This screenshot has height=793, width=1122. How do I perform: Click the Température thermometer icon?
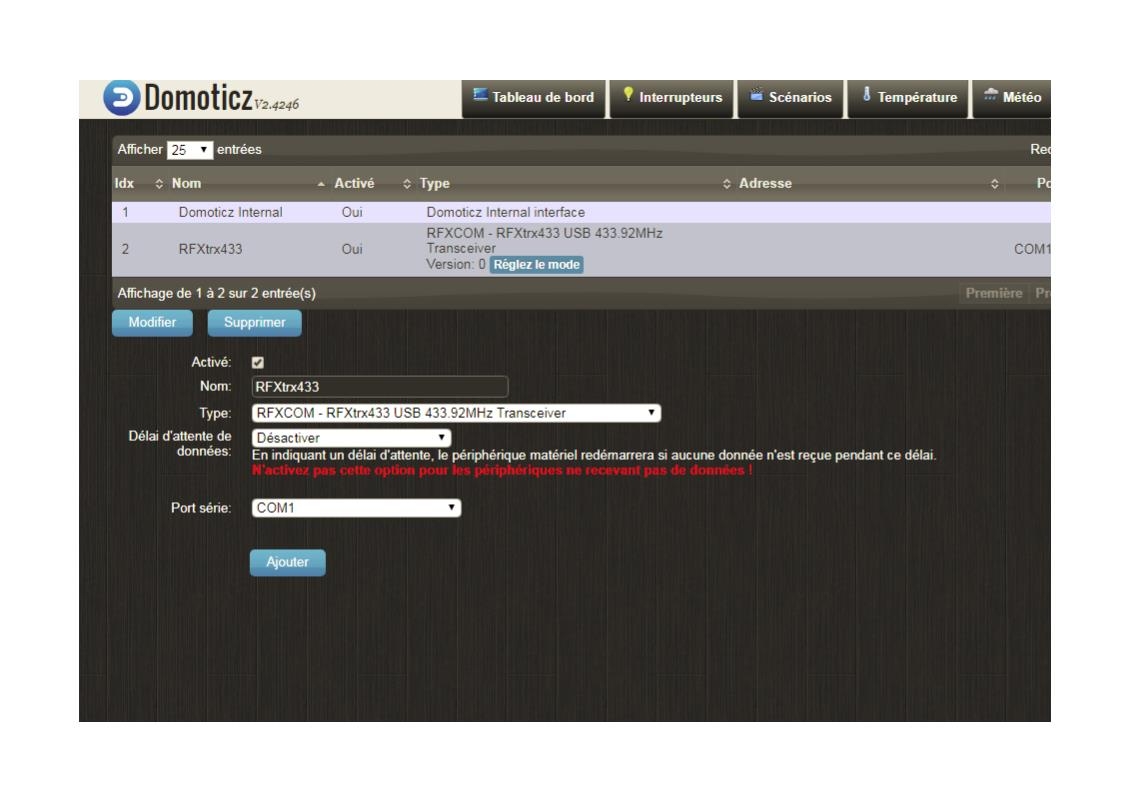point(867,94)
